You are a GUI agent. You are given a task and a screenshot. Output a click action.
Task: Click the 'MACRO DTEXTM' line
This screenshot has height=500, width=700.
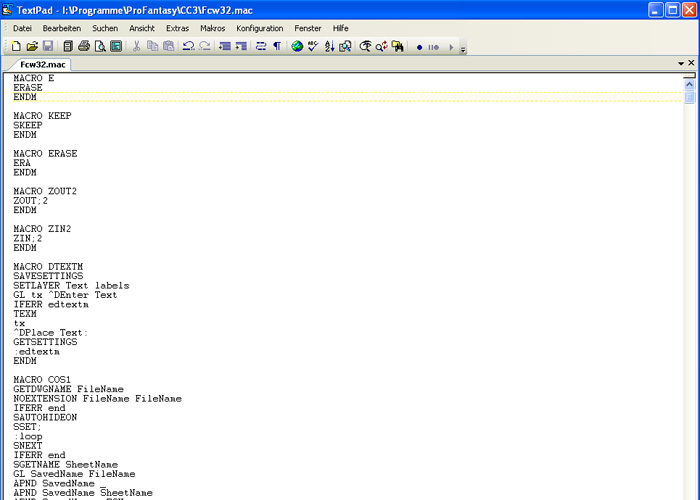pos(48,267)
